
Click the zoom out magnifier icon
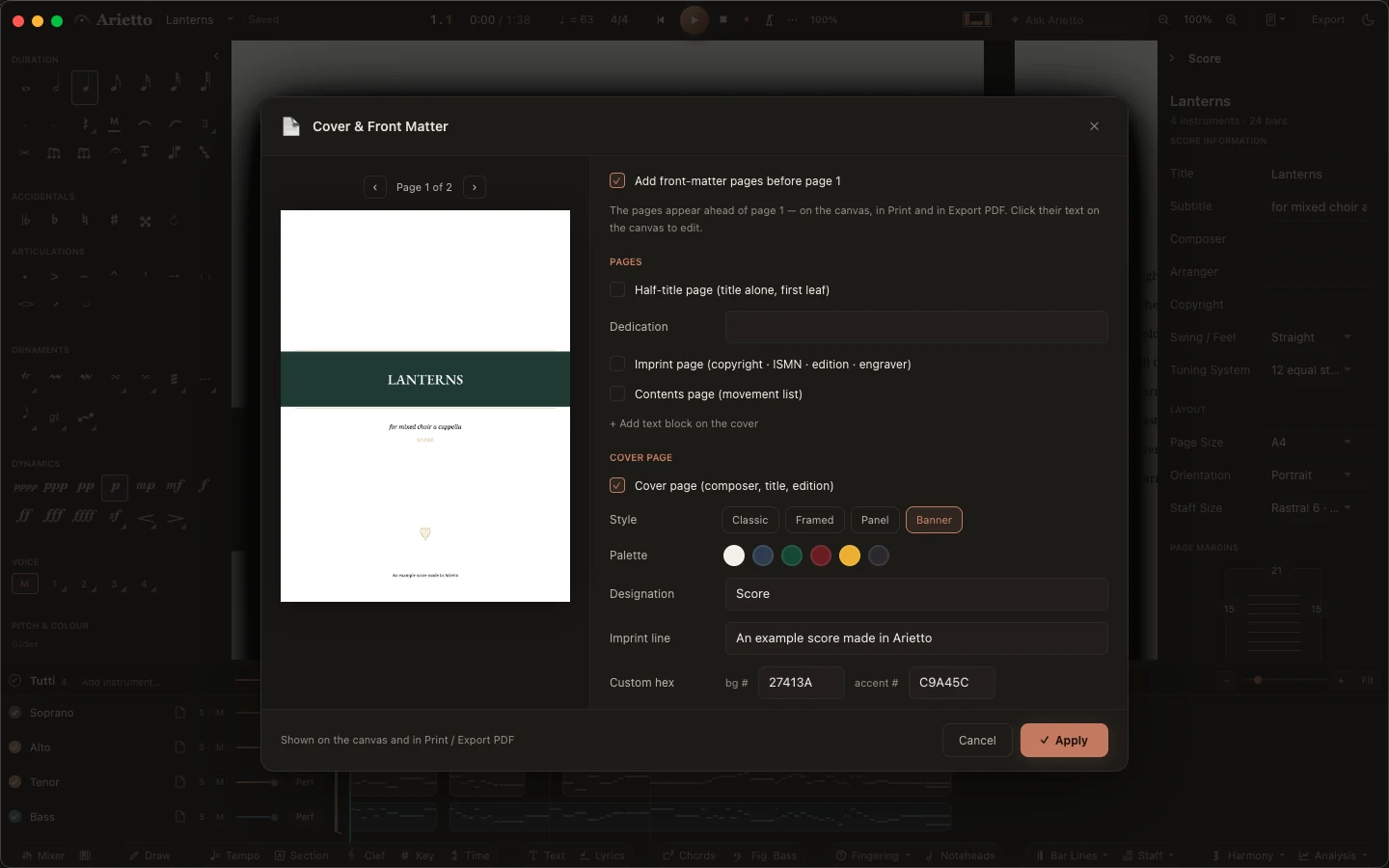click(x=1164, y=19)
